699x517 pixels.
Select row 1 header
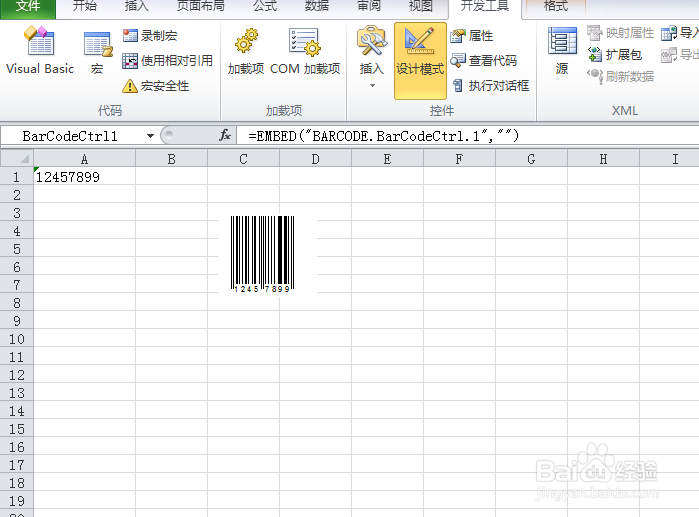coord(16,177)
